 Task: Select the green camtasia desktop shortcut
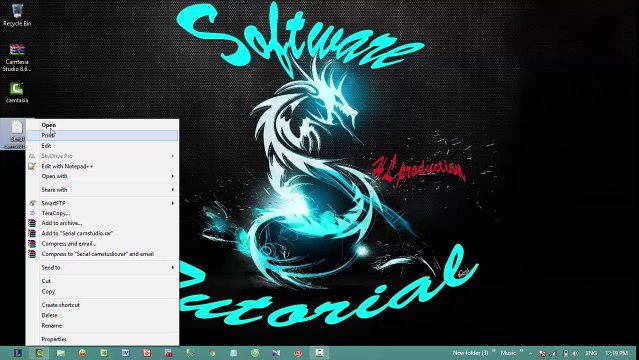coord(17,93)
